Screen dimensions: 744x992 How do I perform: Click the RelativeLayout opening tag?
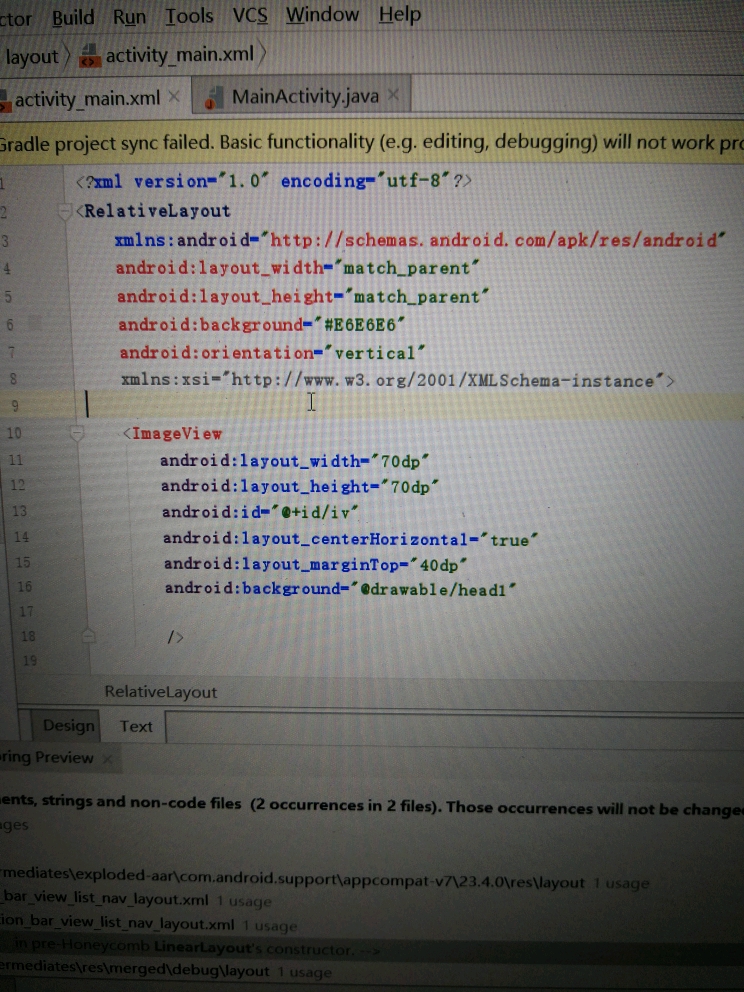point(152,211)
